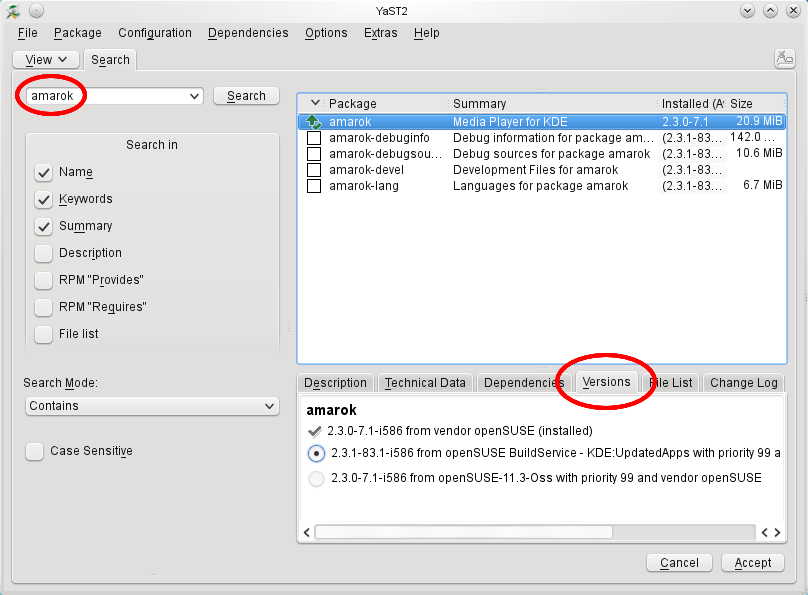Image resolution: width=808 pixels, height=595 pixels.
Task: Switch to the Change Log tab
Action: (743, 383)
